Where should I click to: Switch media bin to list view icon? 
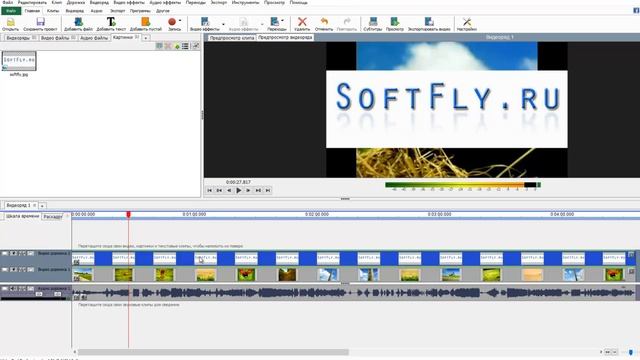185,46
